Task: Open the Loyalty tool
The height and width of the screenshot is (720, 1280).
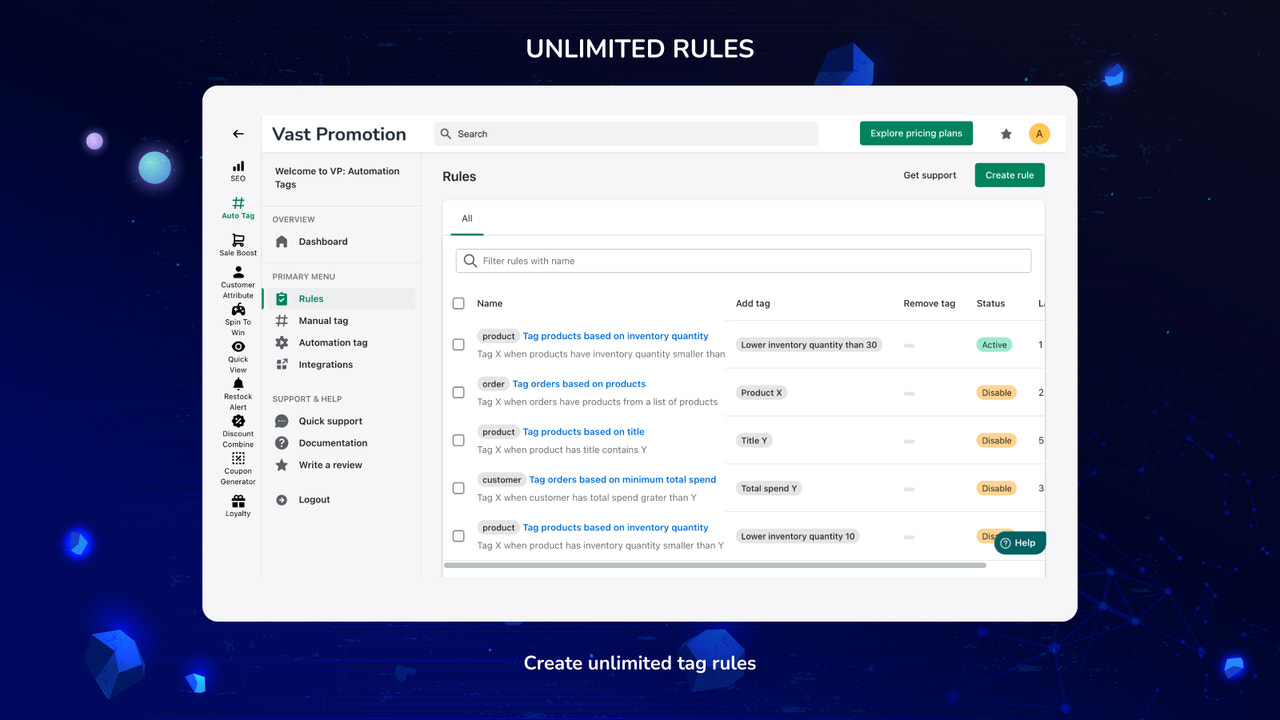Action: tap(237, 504)
